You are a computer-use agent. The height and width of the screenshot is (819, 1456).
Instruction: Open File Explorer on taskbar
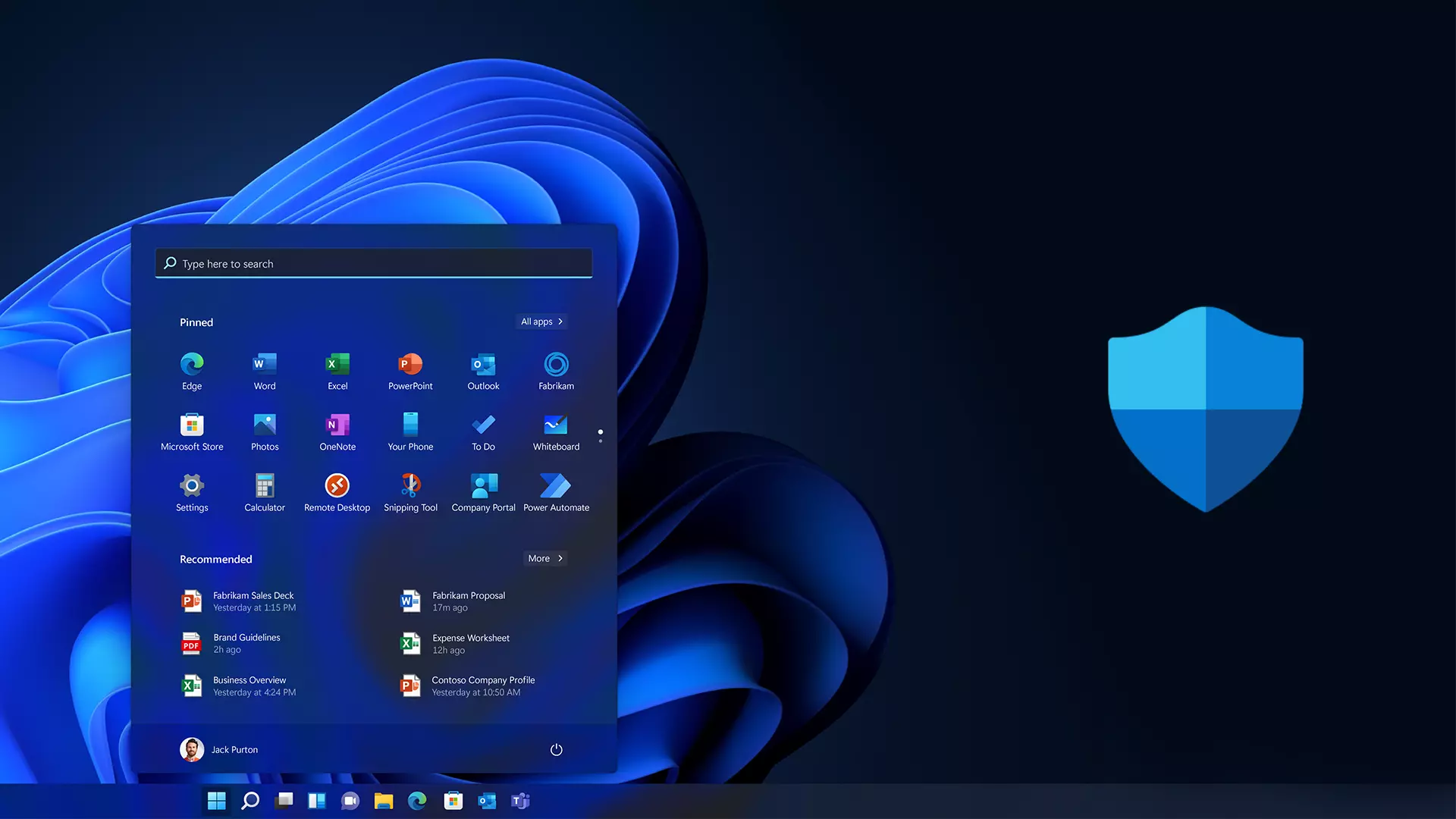coord(384,801)
